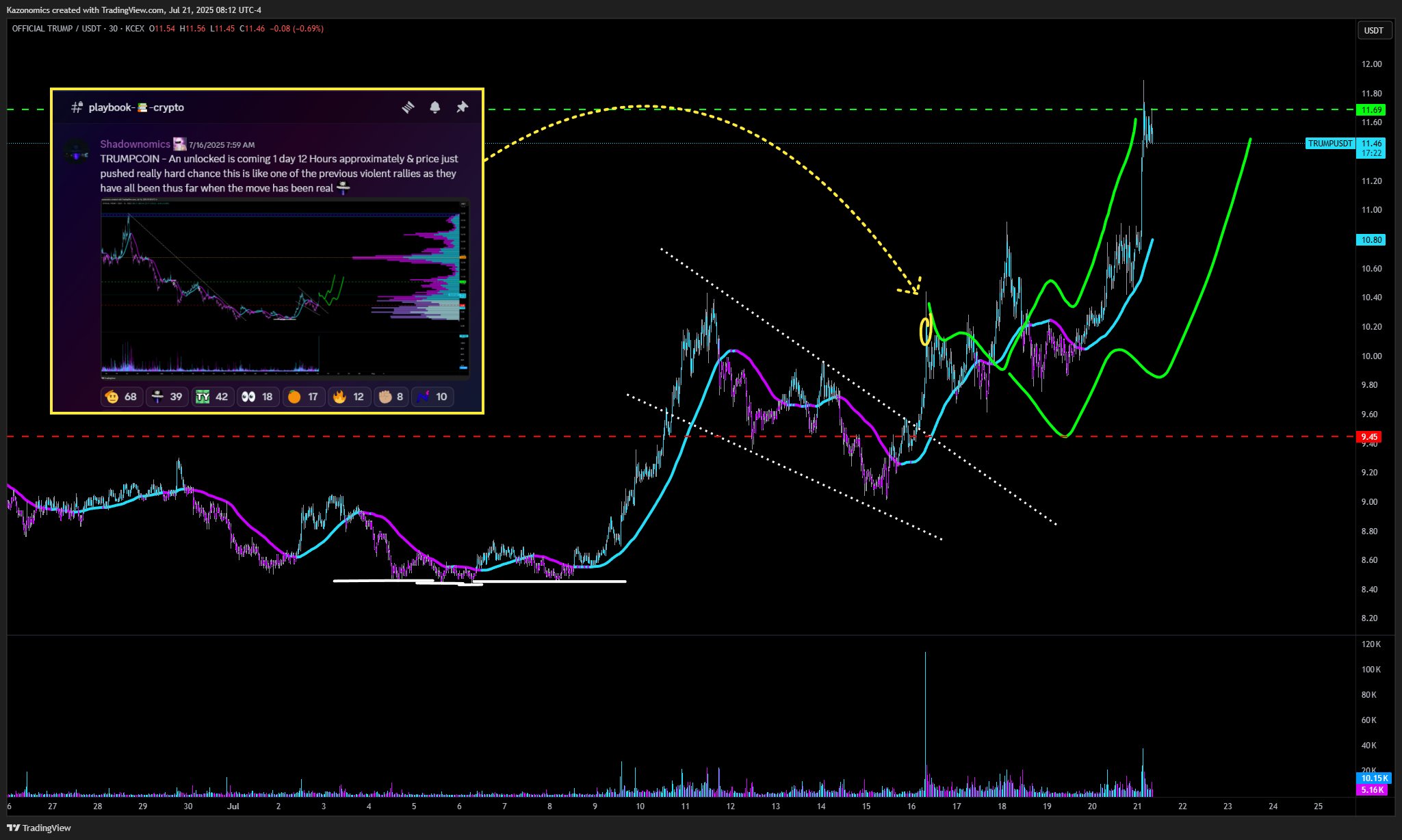The image size is (1402, 840).
Task: Click the channel hashtag lock icon
Action: (77, 107)
